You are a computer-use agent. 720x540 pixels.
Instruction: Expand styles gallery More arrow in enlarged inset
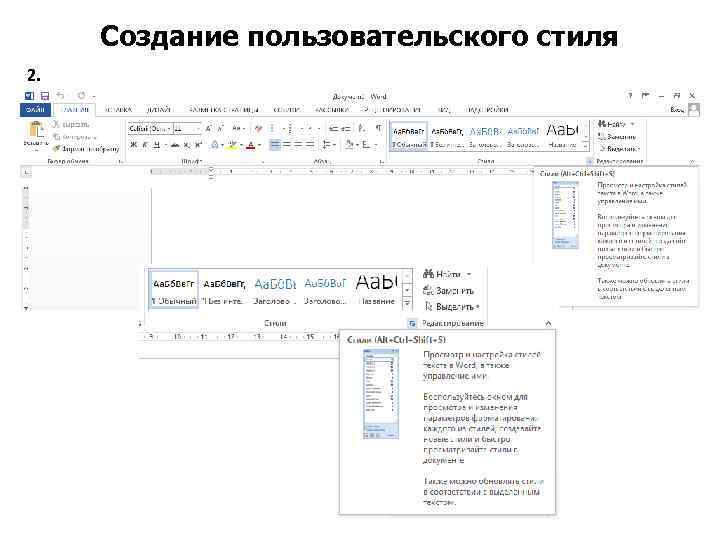coord(407,303)
